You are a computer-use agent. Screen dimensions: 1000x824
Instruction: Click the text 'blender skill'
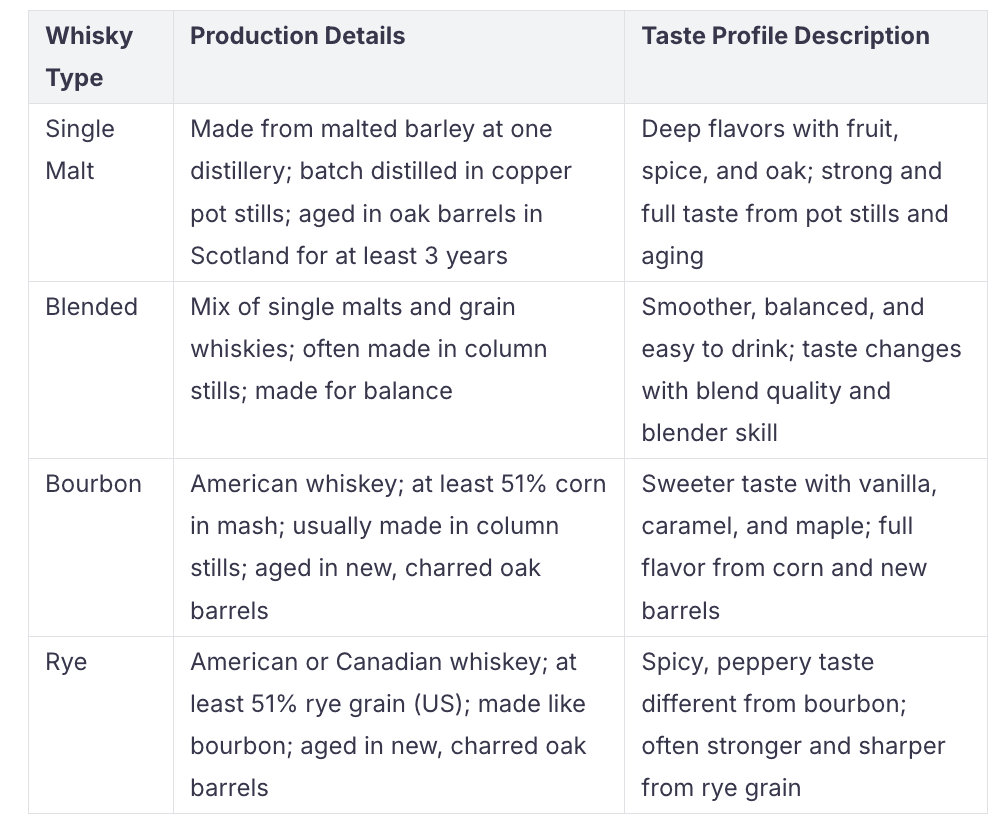coord(709,433)
